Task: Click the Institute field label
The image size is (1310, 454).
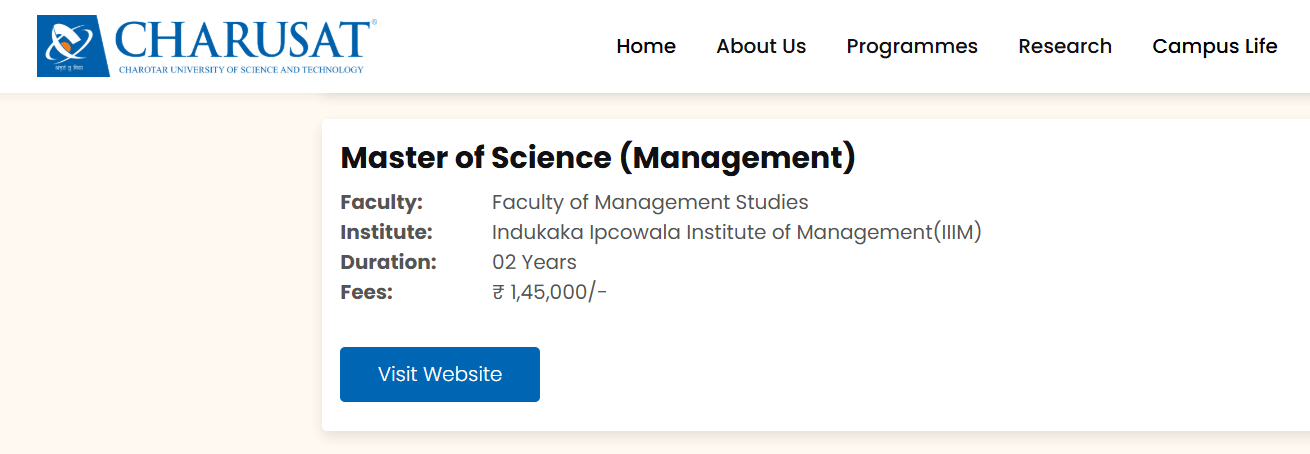Action: coord(386,232)
